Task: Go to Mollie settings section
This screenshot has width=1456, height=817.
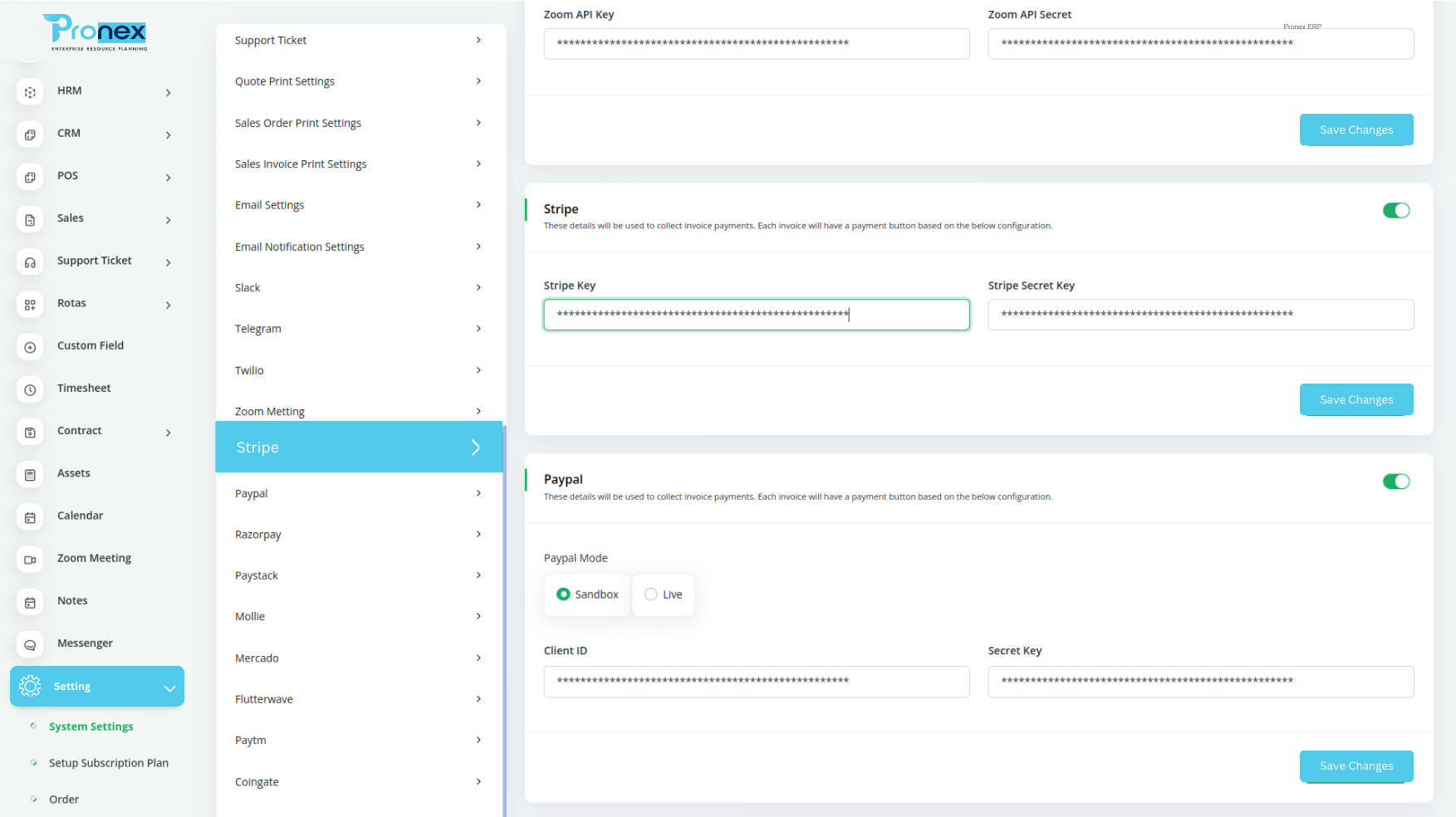Action: (x=359, y=616)
